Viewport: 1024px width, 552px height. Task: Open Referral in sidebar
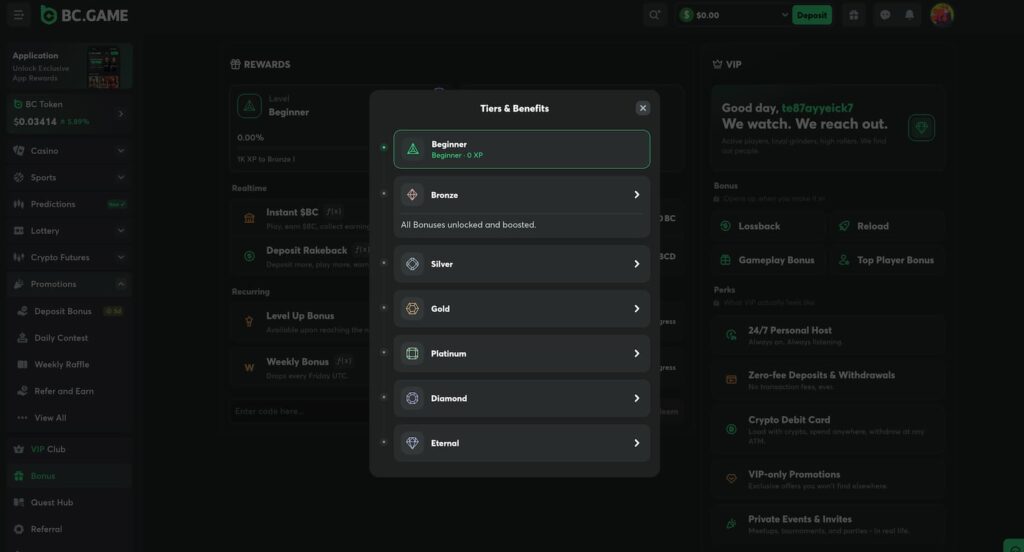pyautogui.click(x=69, y=530)
